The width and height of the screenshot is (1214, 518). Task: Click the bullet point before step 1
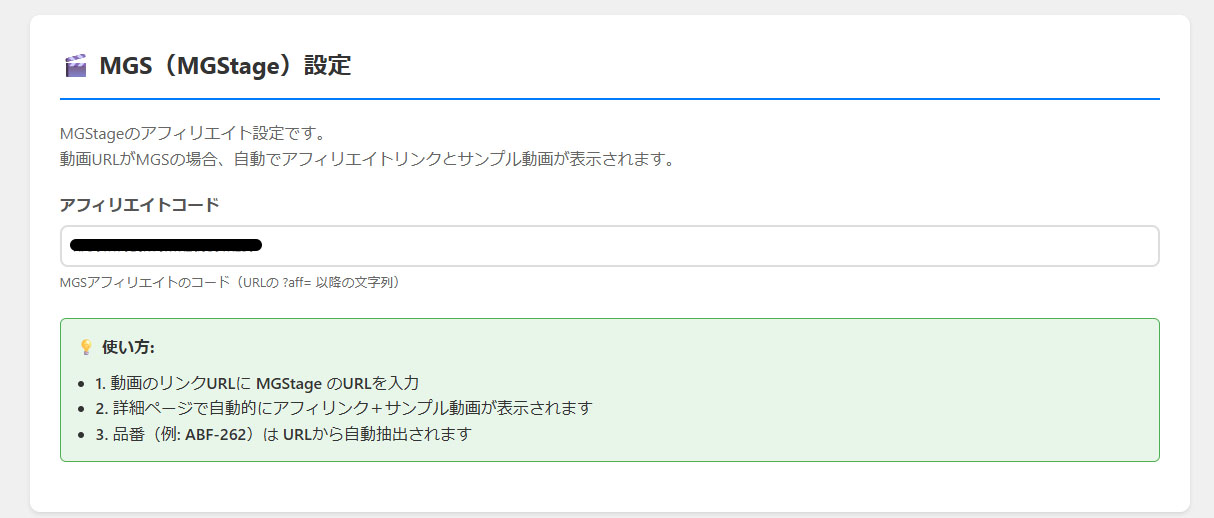[81, 383]
